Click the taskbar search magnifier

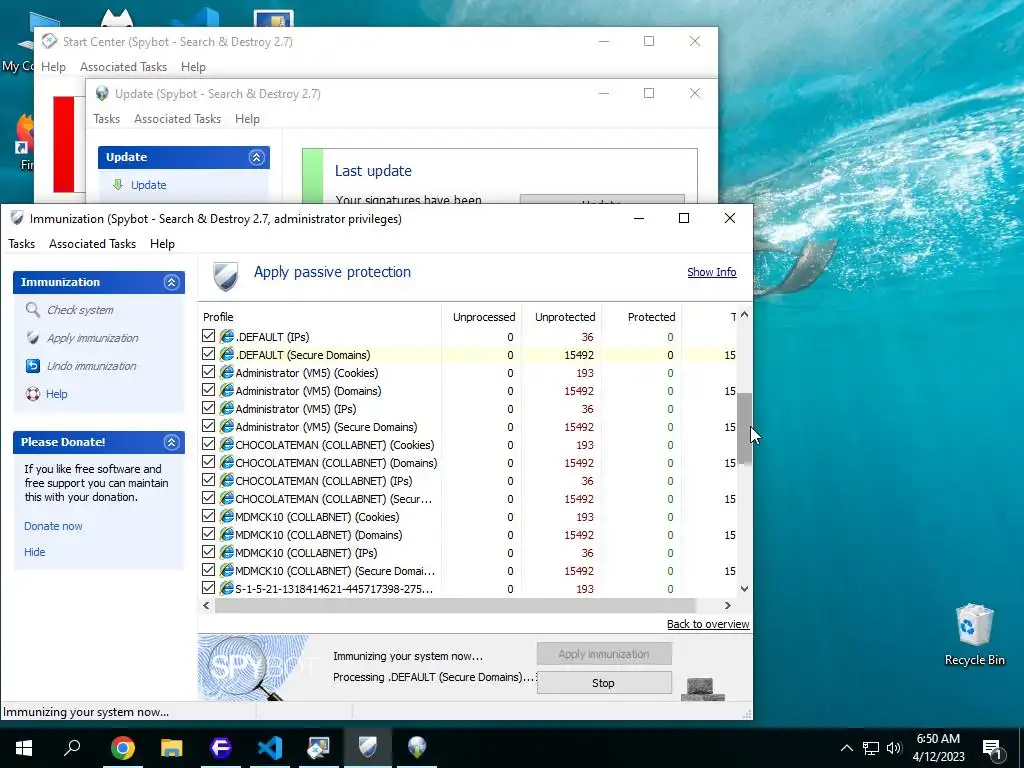click(x=72, y=746)
